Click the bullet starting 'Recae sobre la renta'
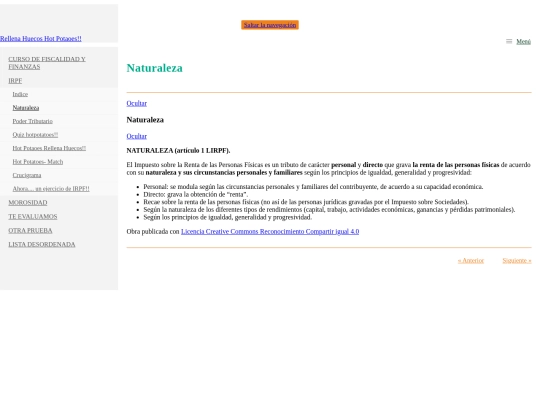540x405 pixels. pos(306,202)
